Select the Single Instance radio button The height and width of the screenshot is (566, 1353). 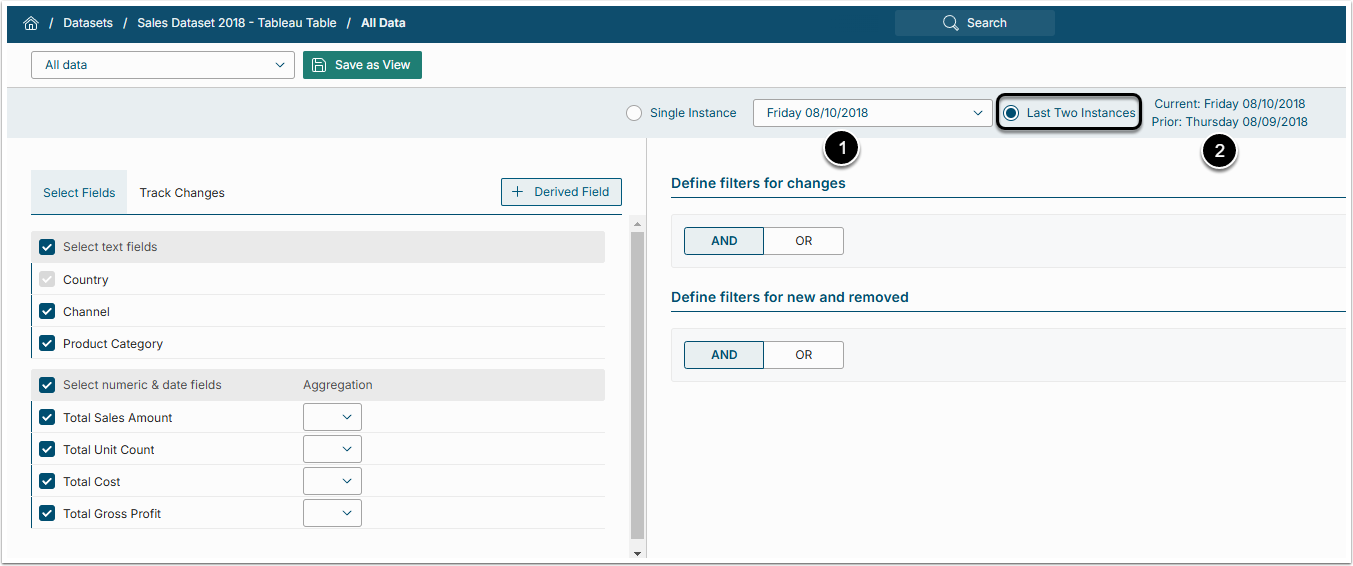click(x=634, y=113)
